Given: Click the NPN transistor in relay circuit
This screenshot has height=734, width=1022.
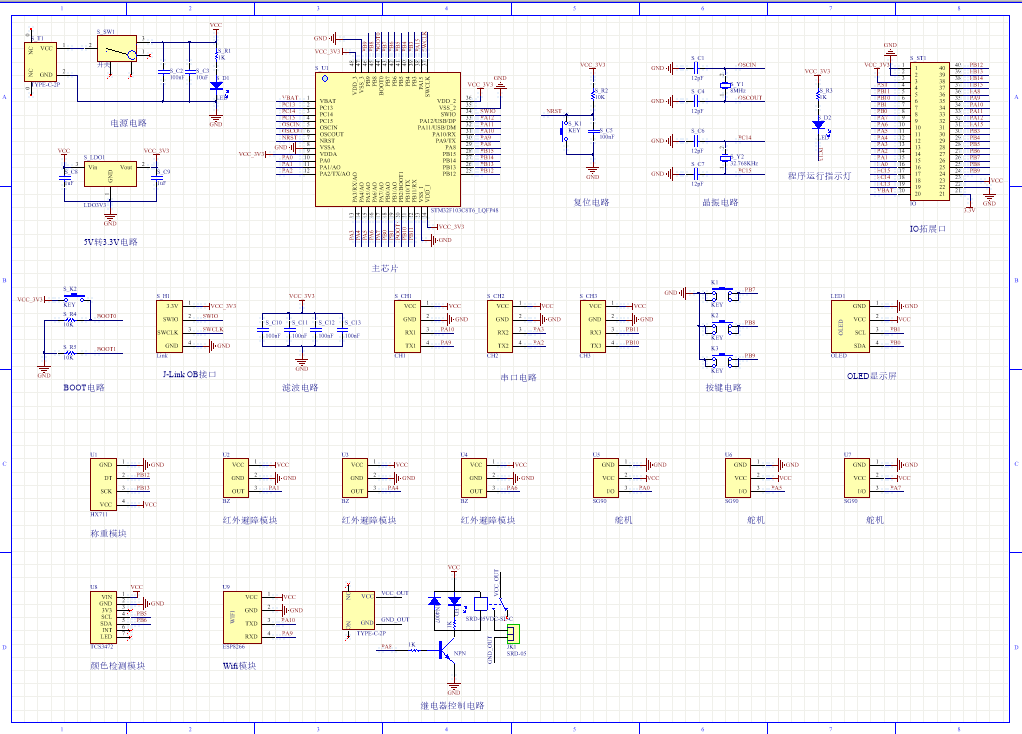Looking at the screenshot, I should pyautogui.click(x=448, y=651).
